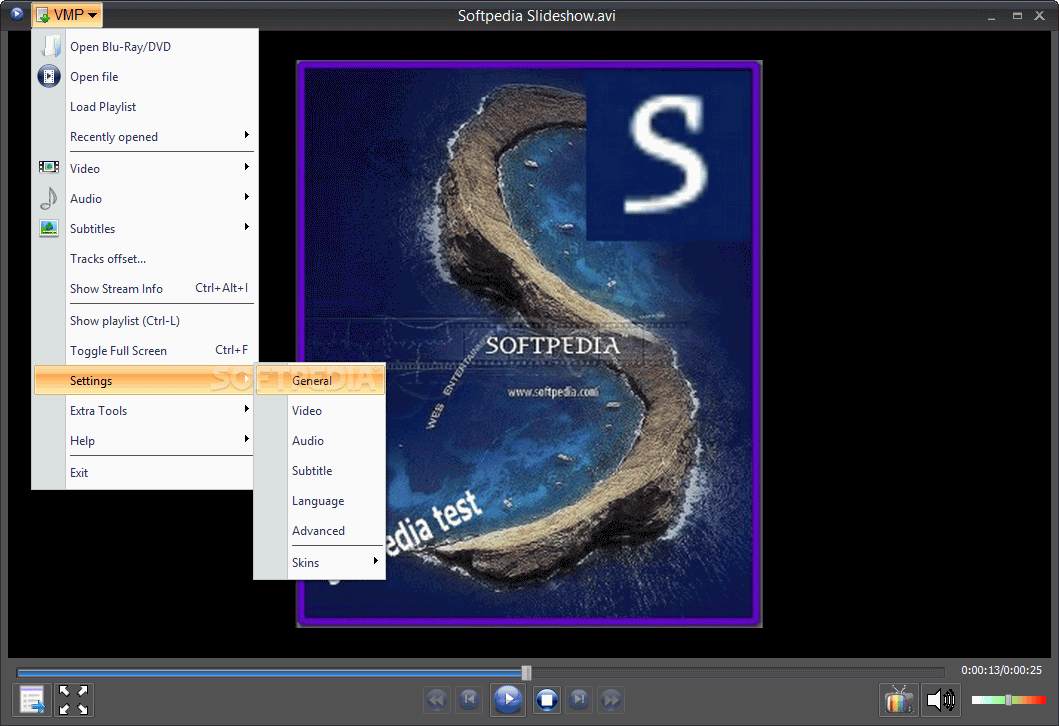Image resolution: width=1059 pixels, height=726 pixels.
Task: Click the playback time display 0:00:13/0:00:25
Action: 1002,670
